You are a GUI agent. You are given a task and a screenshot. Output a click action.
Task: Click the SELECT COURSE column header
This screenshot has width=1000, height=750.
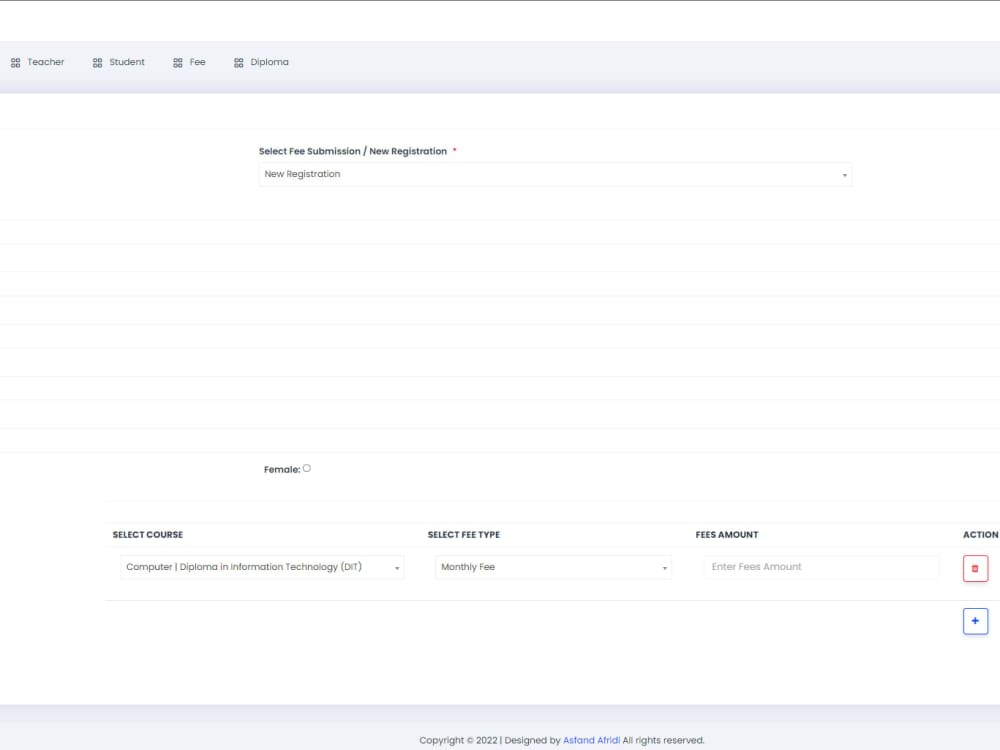click(148, 534)
